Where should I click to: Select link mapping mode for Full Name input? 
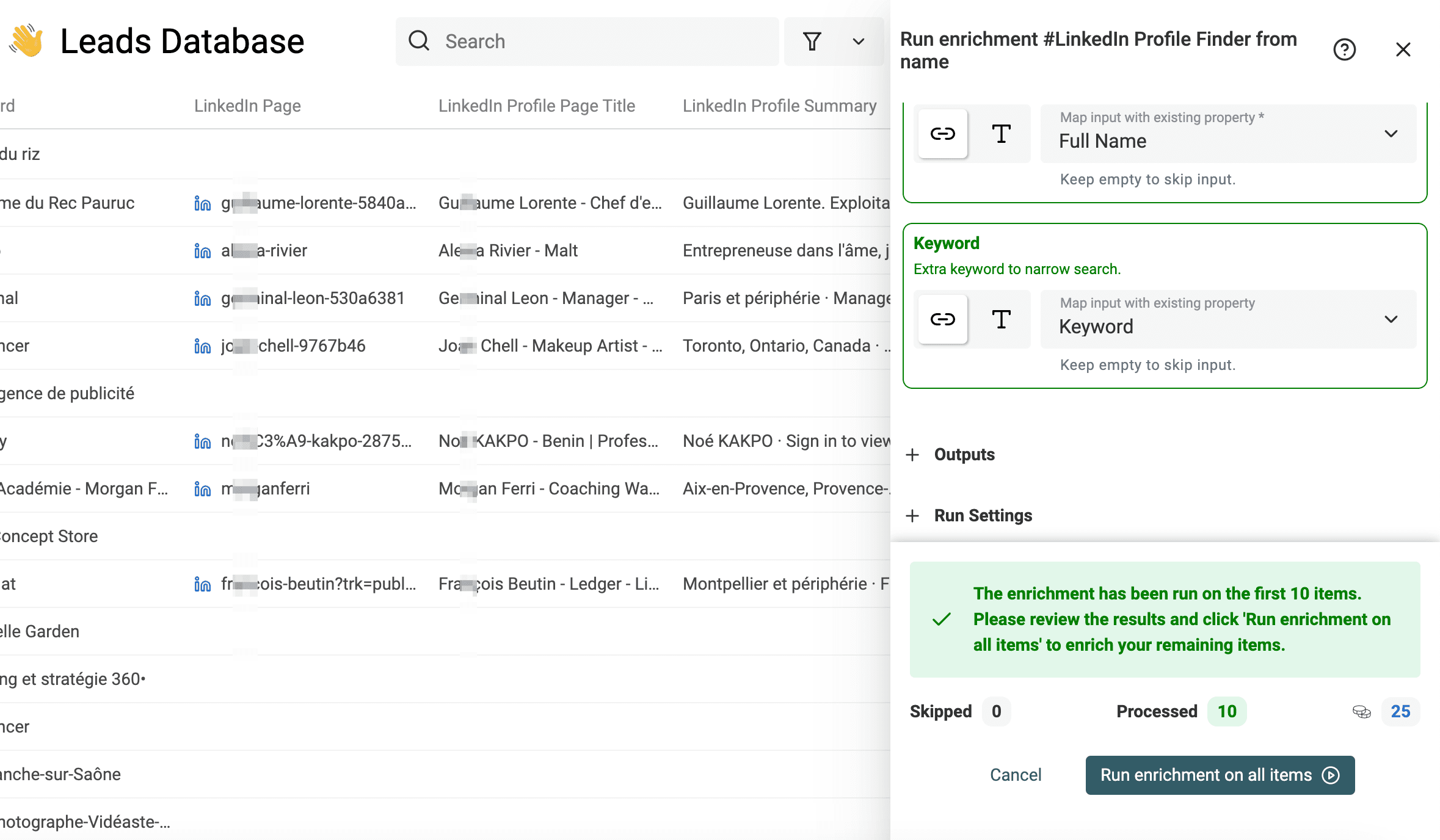[x=943, y=134]
